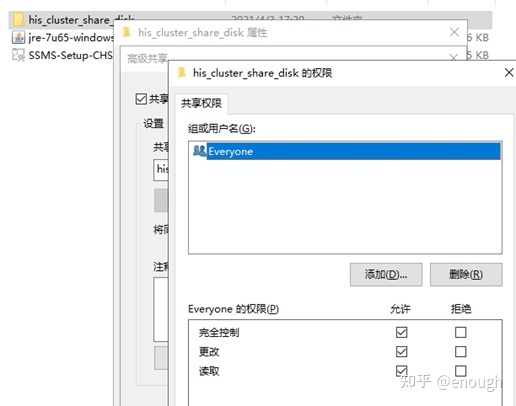Check Deny checkbox for Change (更改)

pos(461,352)
